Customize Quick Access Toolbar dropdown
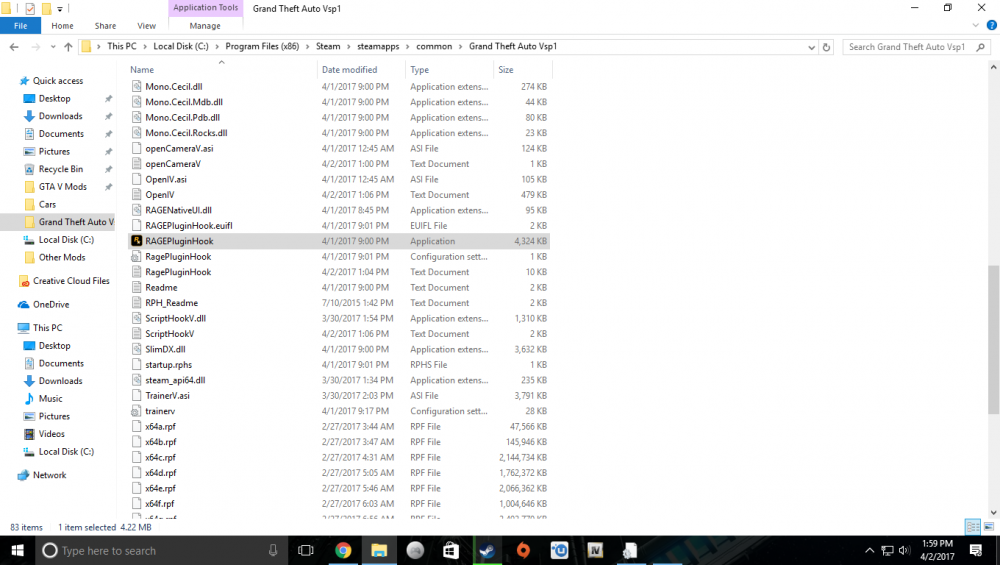1000x565 pixels. coord(60,9)
